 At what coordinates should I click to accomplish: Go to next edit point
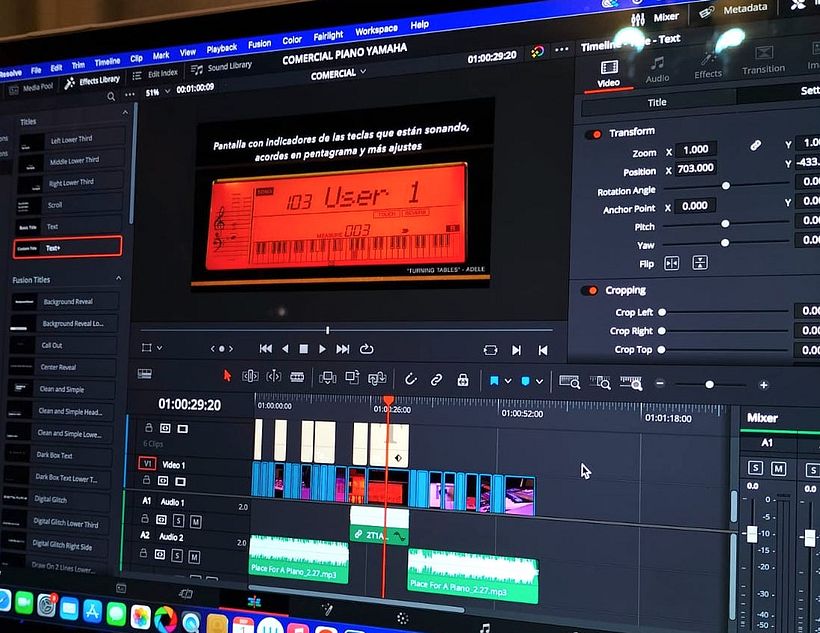click(516, 350)
